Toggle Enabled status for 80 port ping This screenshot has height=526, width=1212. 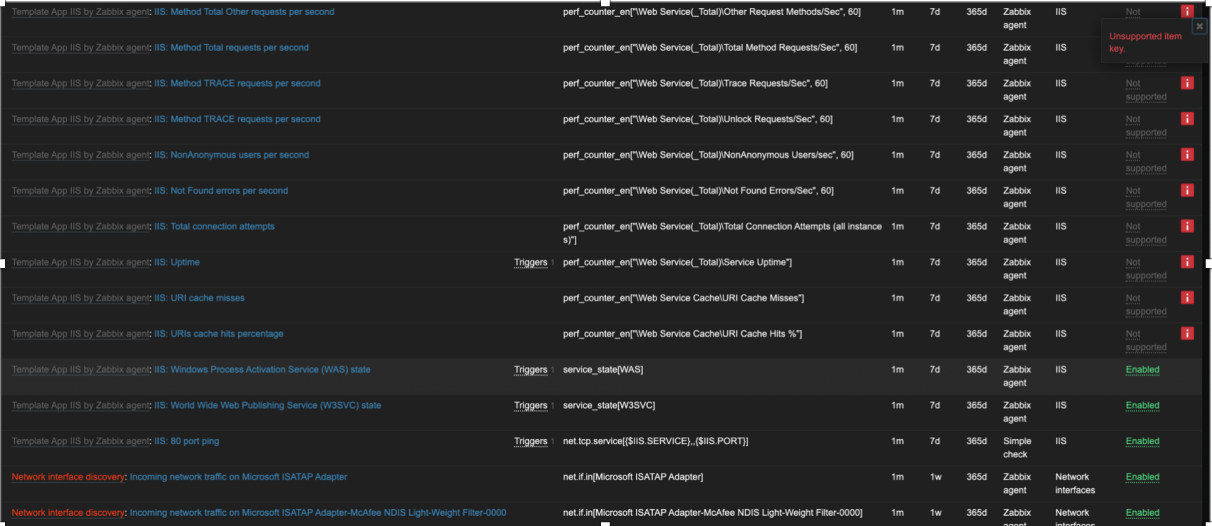(x=1142, y=441)
